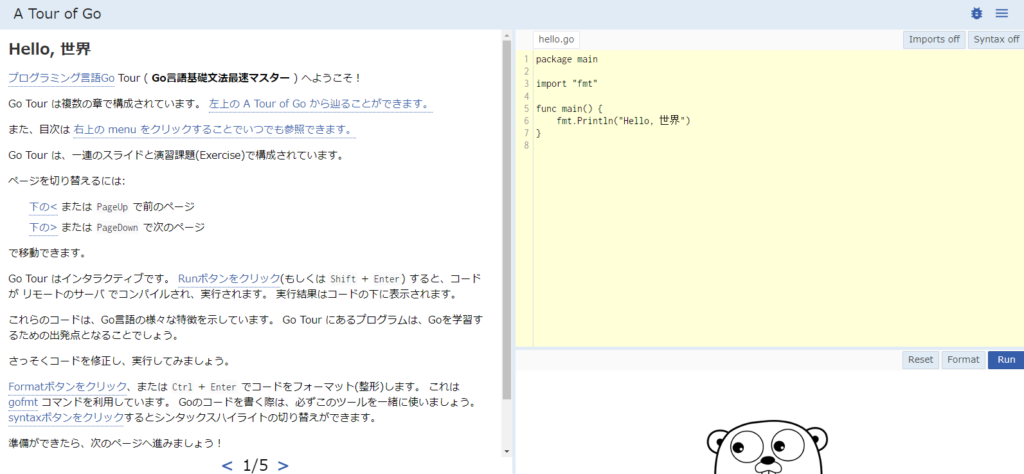Toggle Imports off button
Viewport: 1024px width, 474px height.
pyautogui.click(x=935, y=39)
